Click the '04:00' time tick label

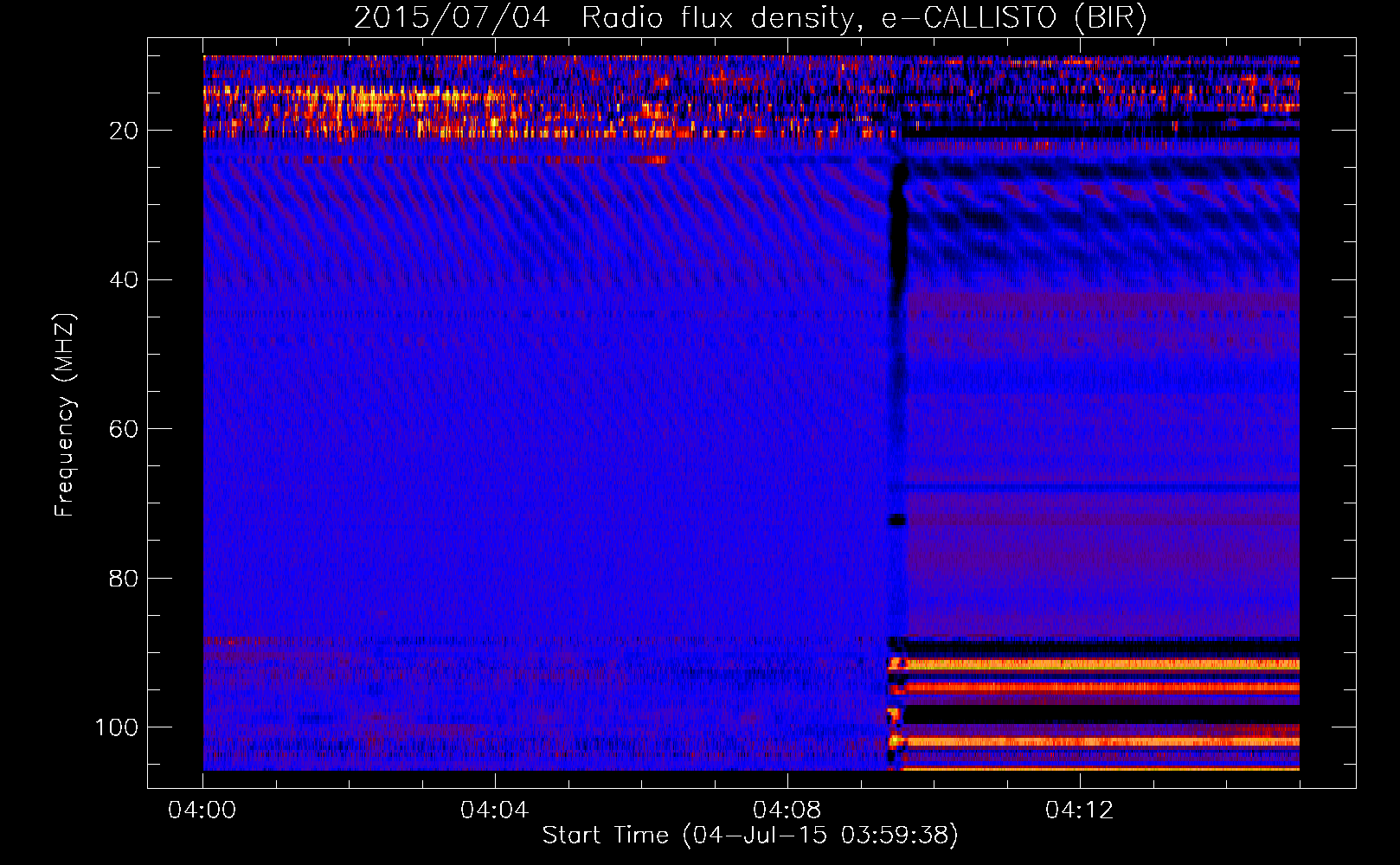202,811
